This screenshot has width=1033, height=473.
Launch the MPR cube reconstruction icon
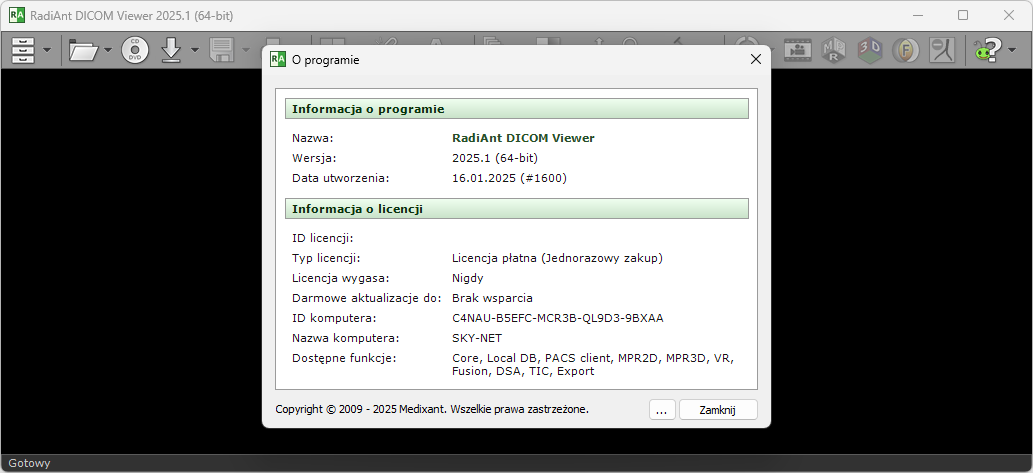[x=834, y=49]
